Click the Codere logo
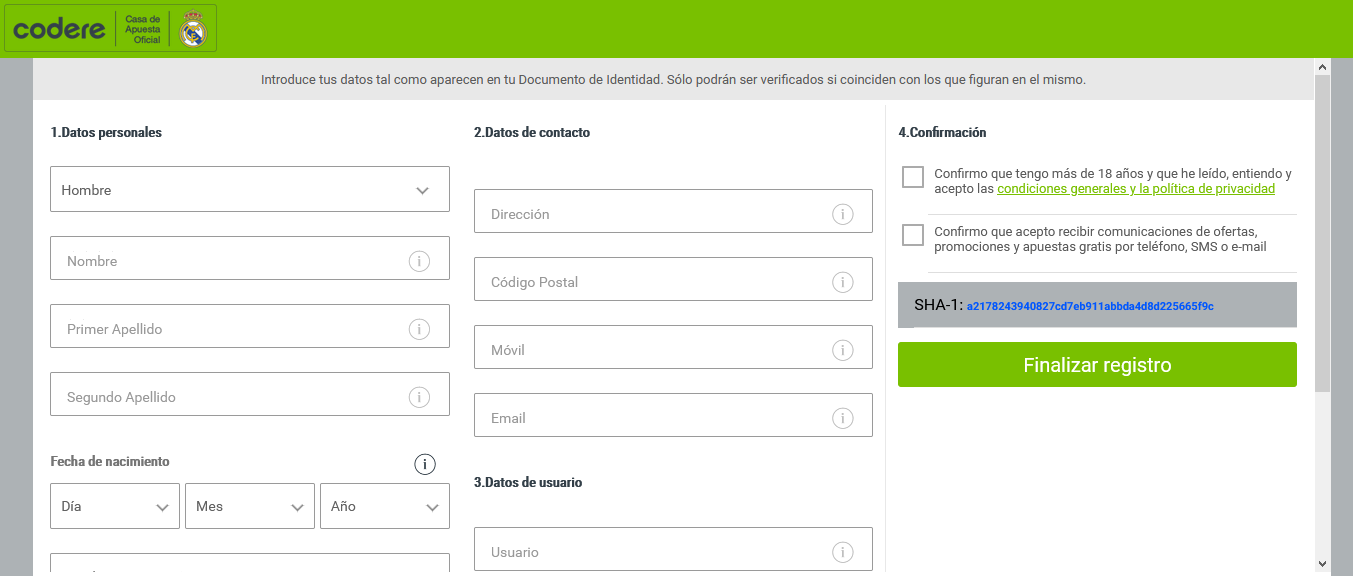The width and height of the screenshot is (1353, 576). 59,29
